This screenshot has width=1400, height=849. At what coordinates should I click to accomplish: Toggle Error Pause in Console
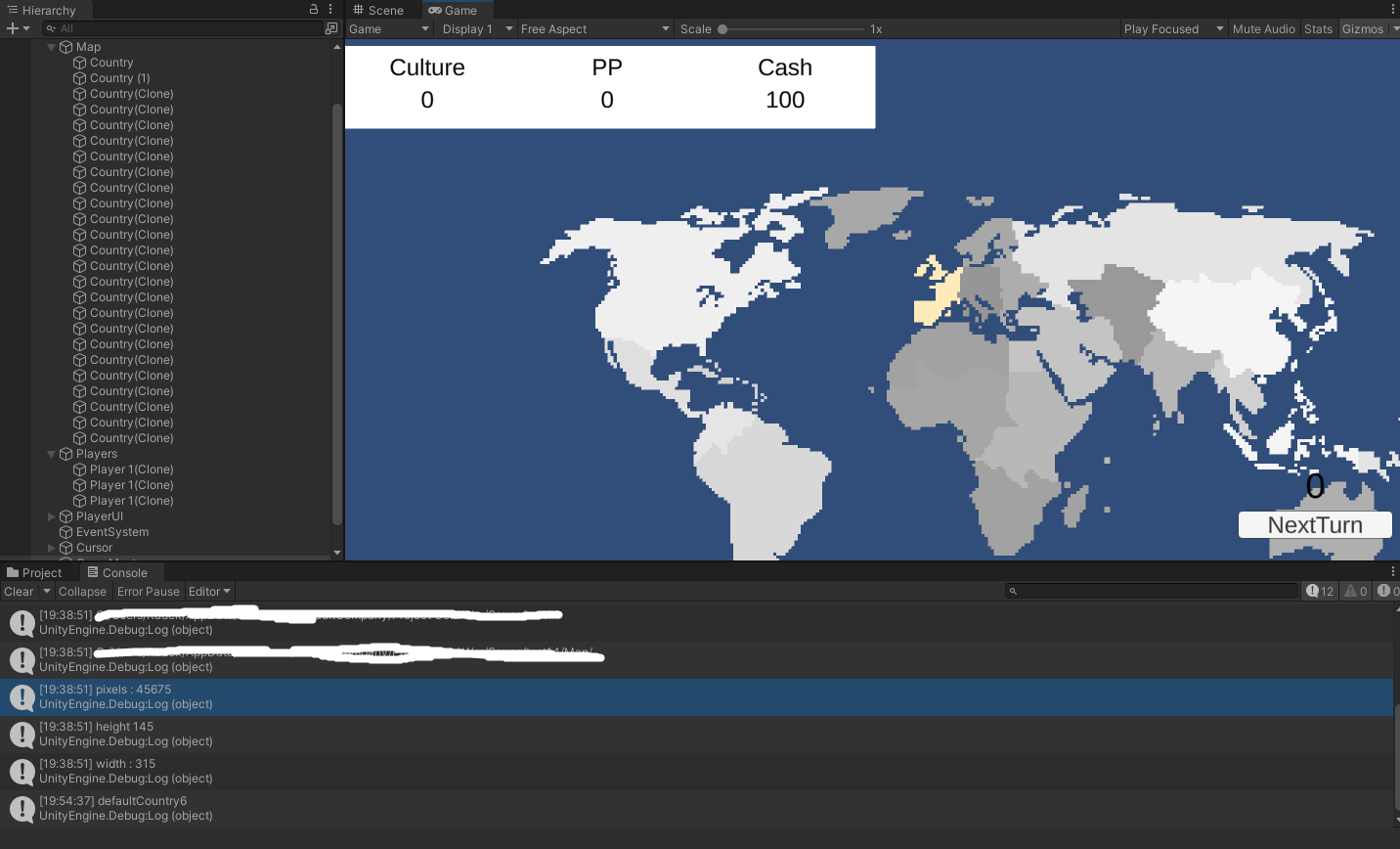149,592
